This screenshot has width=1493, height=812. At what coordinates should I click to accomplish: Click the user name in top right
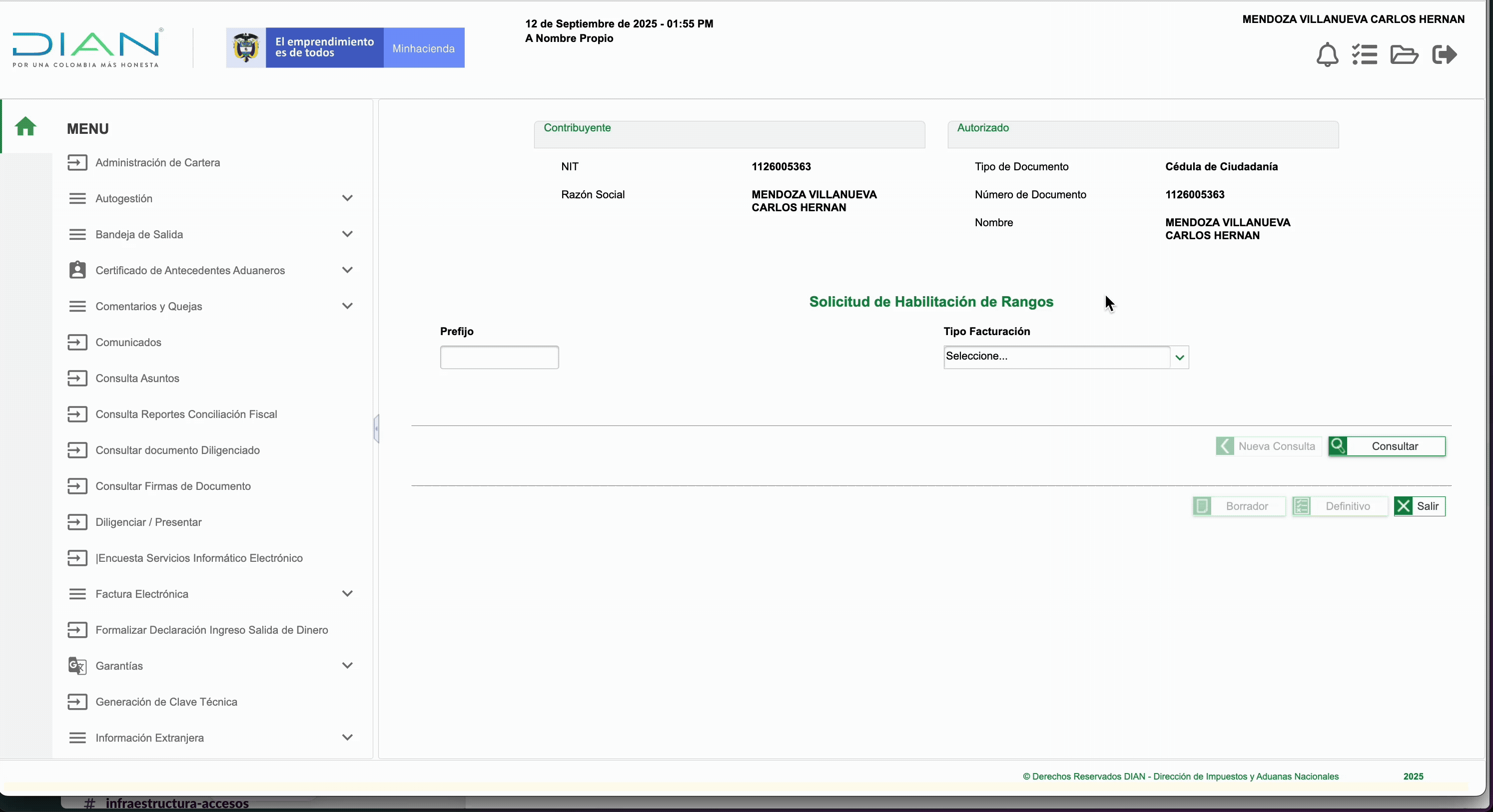click(x=1353, y=19)
